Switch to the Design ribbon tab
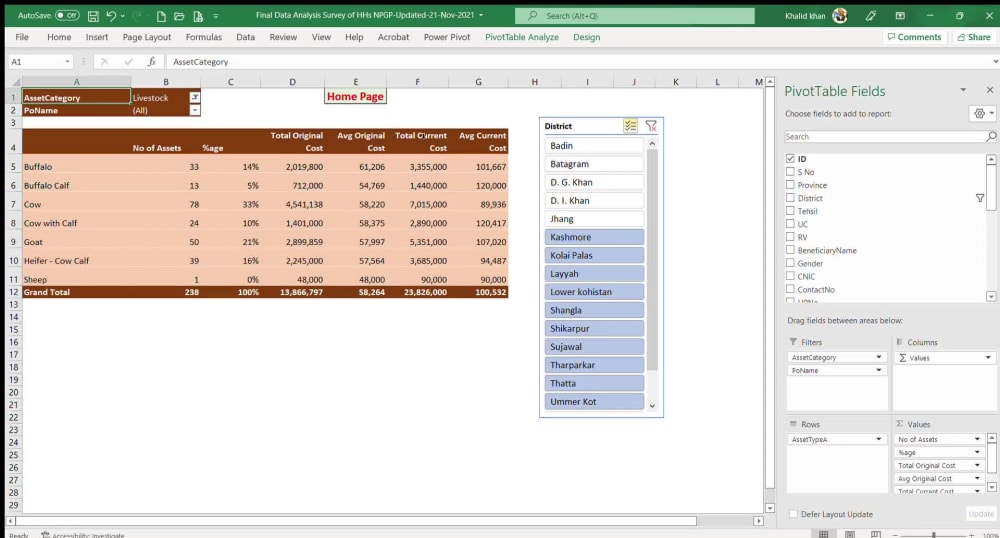Image resolution: width=1000 pixels, height=538 pixels. [x=586, y=37]
